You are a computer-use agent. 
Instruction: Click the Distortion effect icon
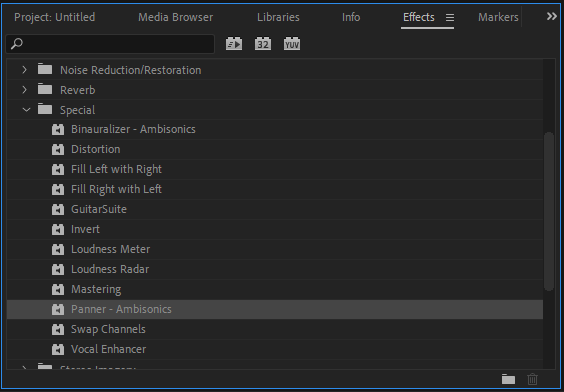click(58, 149)
